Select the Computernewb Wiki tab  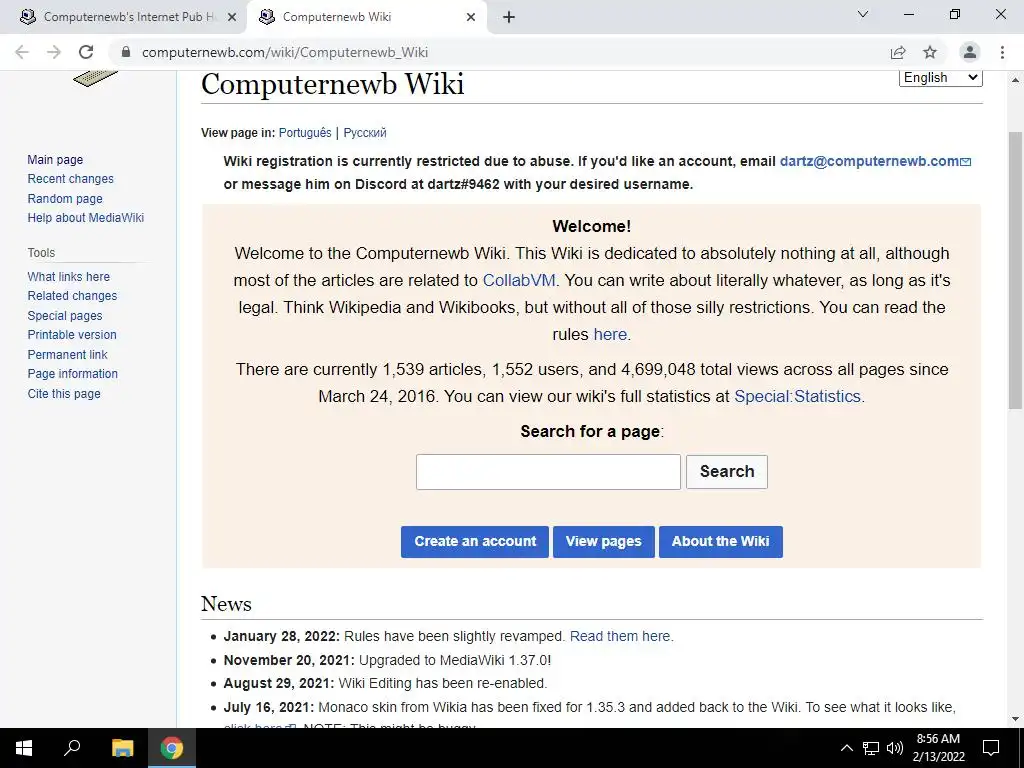coord(366,17)
